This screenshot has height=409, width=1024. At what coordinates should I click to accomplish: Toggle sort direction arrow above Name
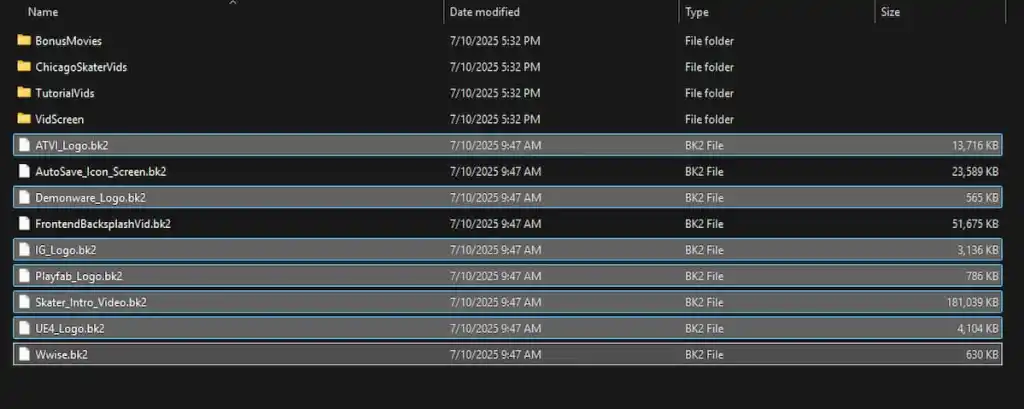pyautogui.click(x=232, y=3)
